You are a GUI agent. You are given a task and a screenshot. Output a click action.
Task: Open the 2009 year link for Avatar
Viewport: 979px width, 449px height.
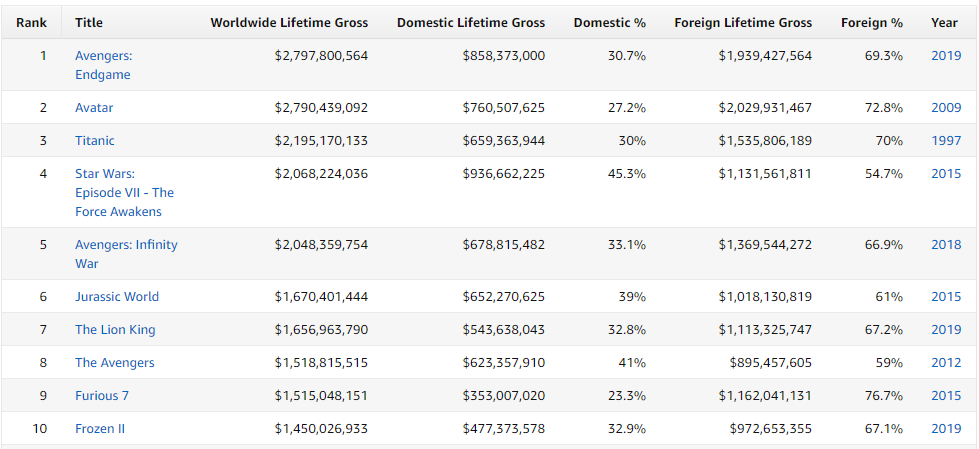click(947, 107)
